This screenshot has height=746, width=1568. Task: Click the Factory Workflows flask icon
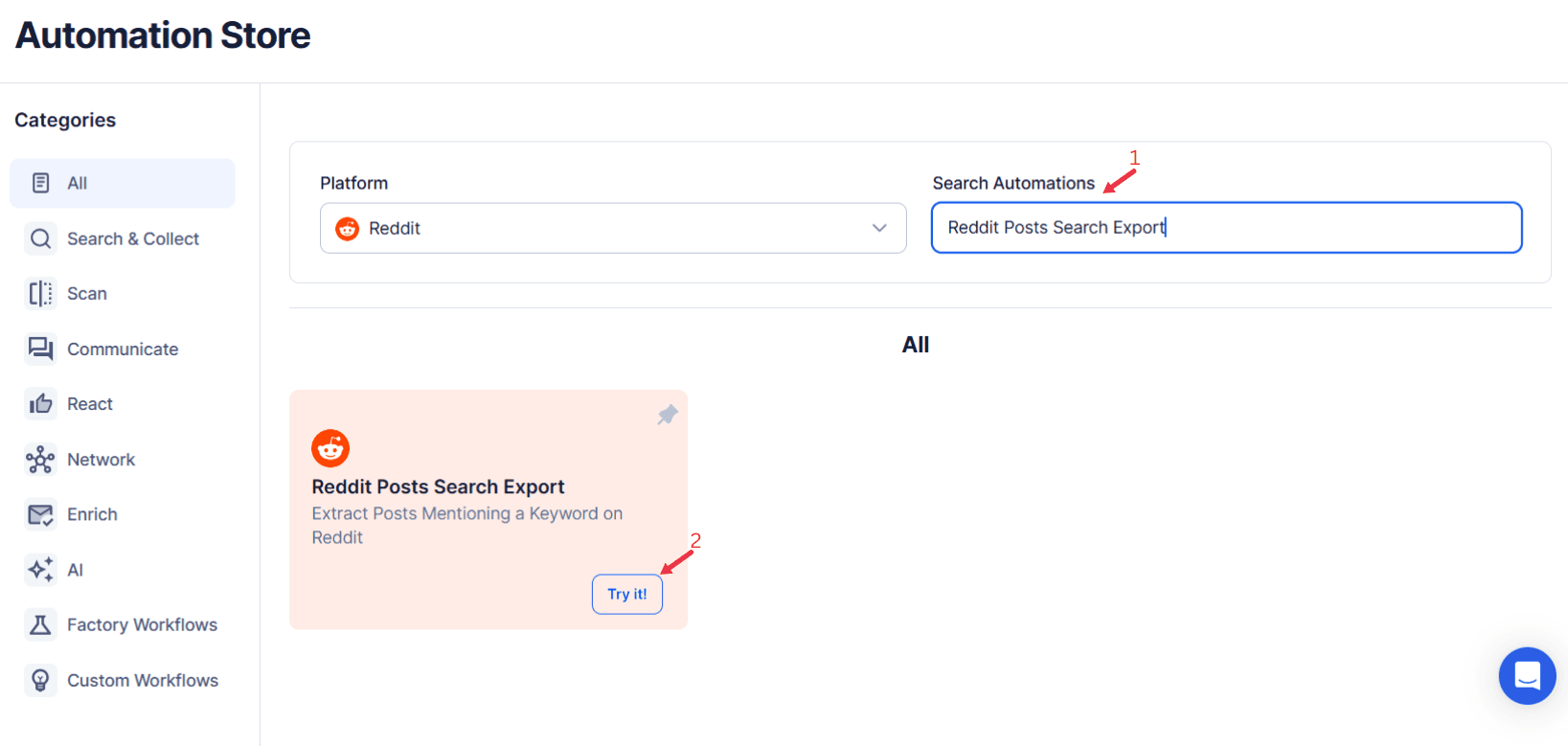click(x=40, y=624)
